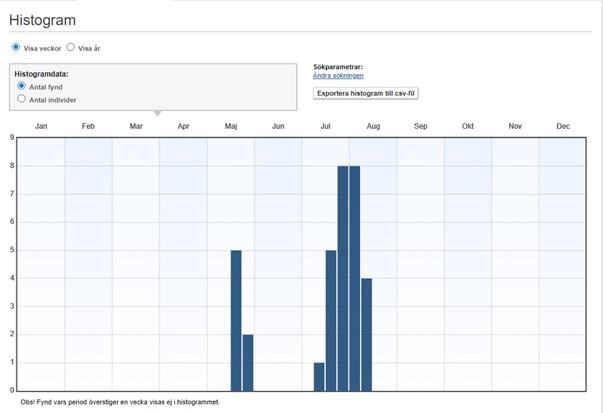603x413 pixels.
Task: Click the 'Mar' month header
Action: (136, 126)
